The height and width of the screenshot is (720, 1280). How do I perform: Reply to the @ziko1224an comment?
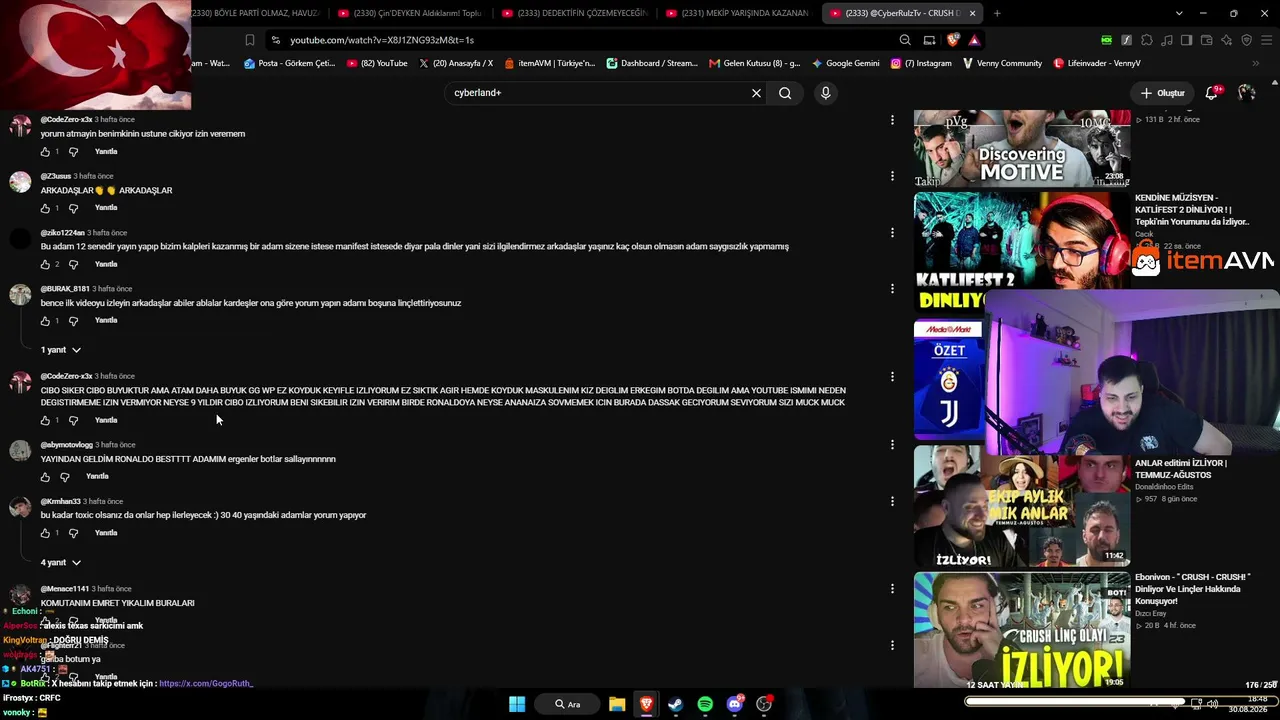106,265
